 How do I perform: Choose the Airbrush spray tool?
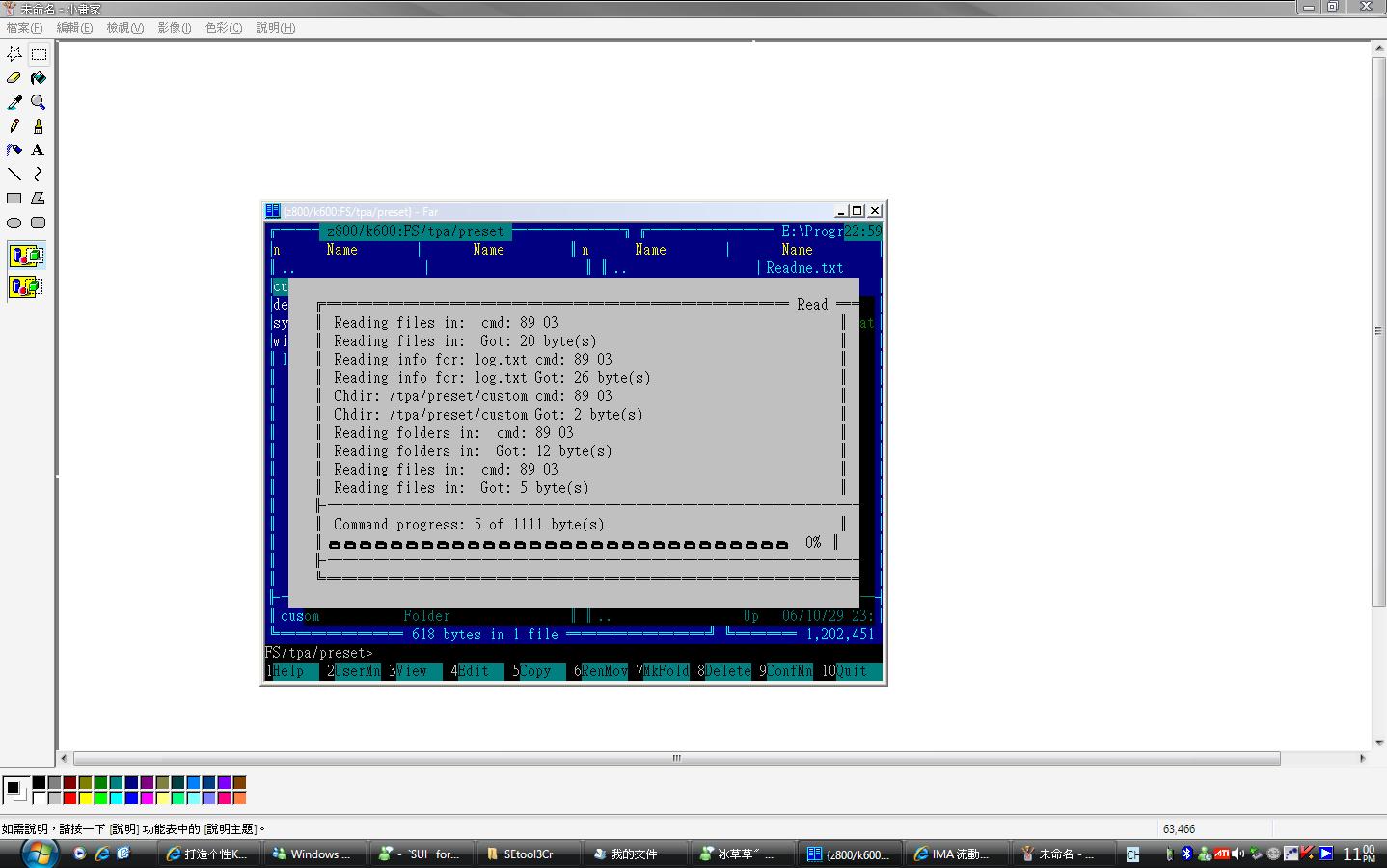[14, 150]
